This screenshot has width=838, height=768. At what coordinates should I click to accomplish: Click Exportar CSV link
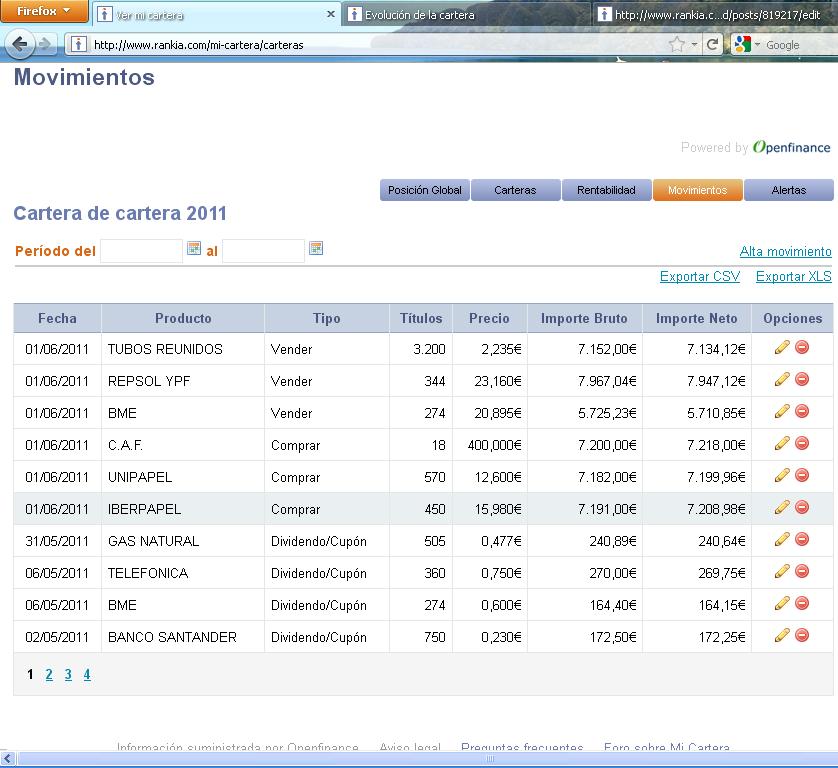700,276
